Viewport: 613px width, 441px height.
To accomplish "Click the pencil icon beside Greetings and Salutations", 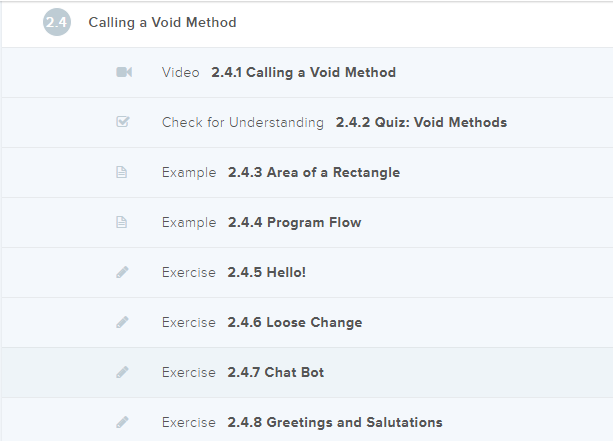I will tap(122, 422).
